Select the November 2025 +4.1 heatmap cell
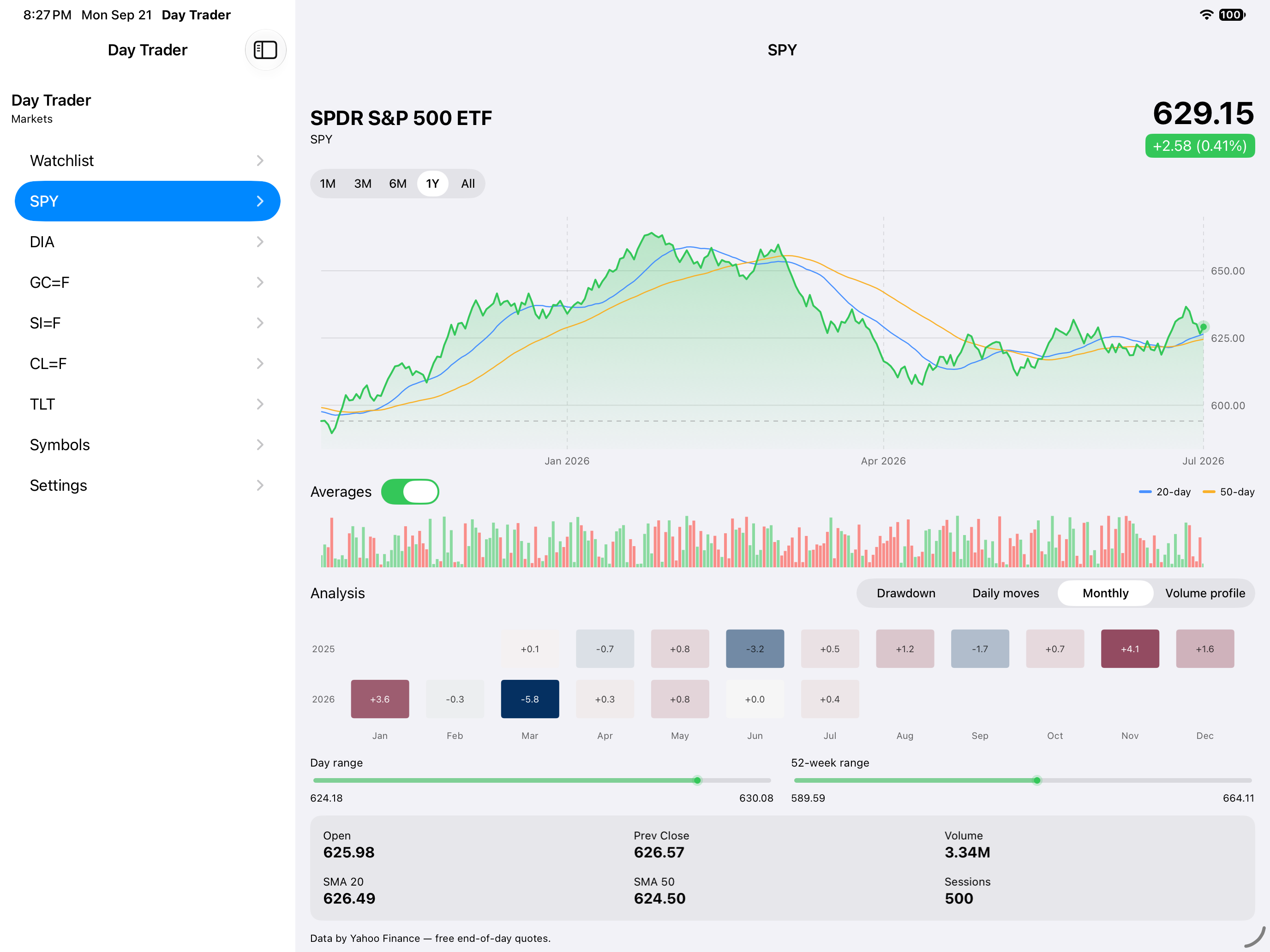This screenshot has height=952, width=1270. tap(1130, 649)
